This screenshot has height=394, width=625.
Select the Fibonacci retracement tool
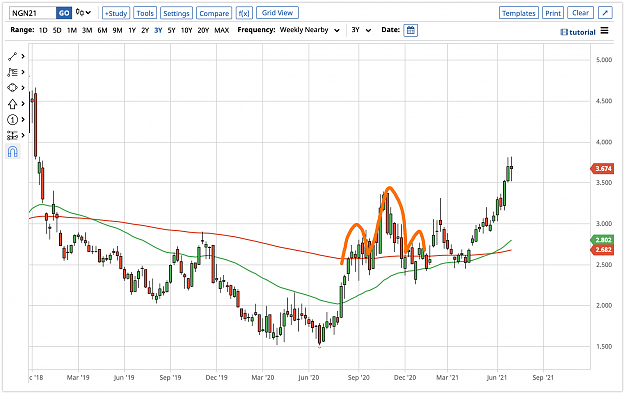12,72
